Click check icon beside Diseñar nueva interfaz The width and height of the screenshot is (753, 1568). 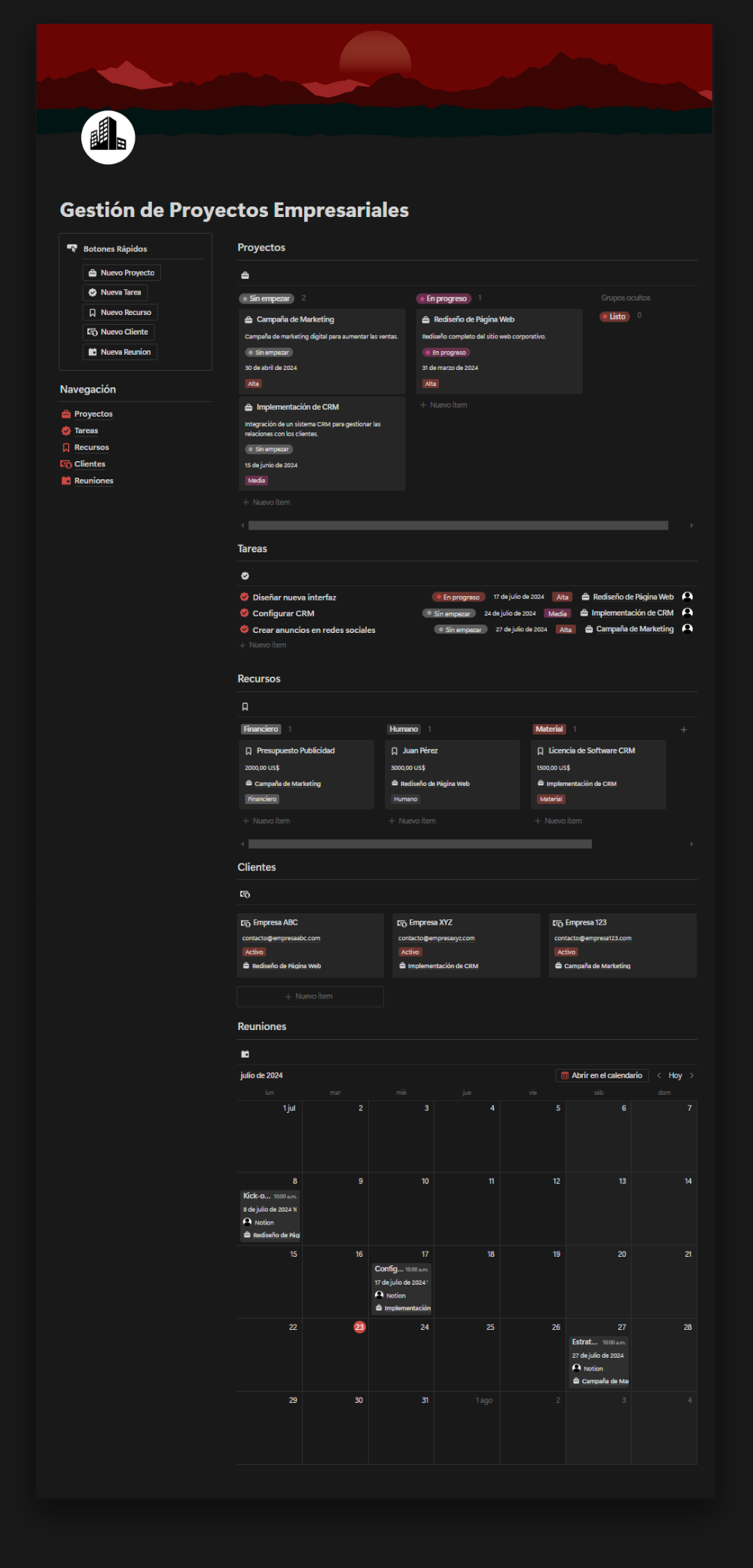245,597
